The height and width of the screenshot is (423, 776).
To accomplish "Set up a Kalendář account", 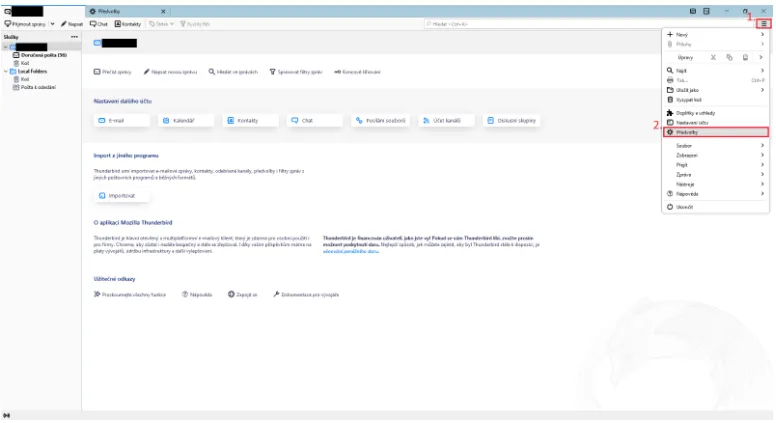I will (x=186, y=120).
